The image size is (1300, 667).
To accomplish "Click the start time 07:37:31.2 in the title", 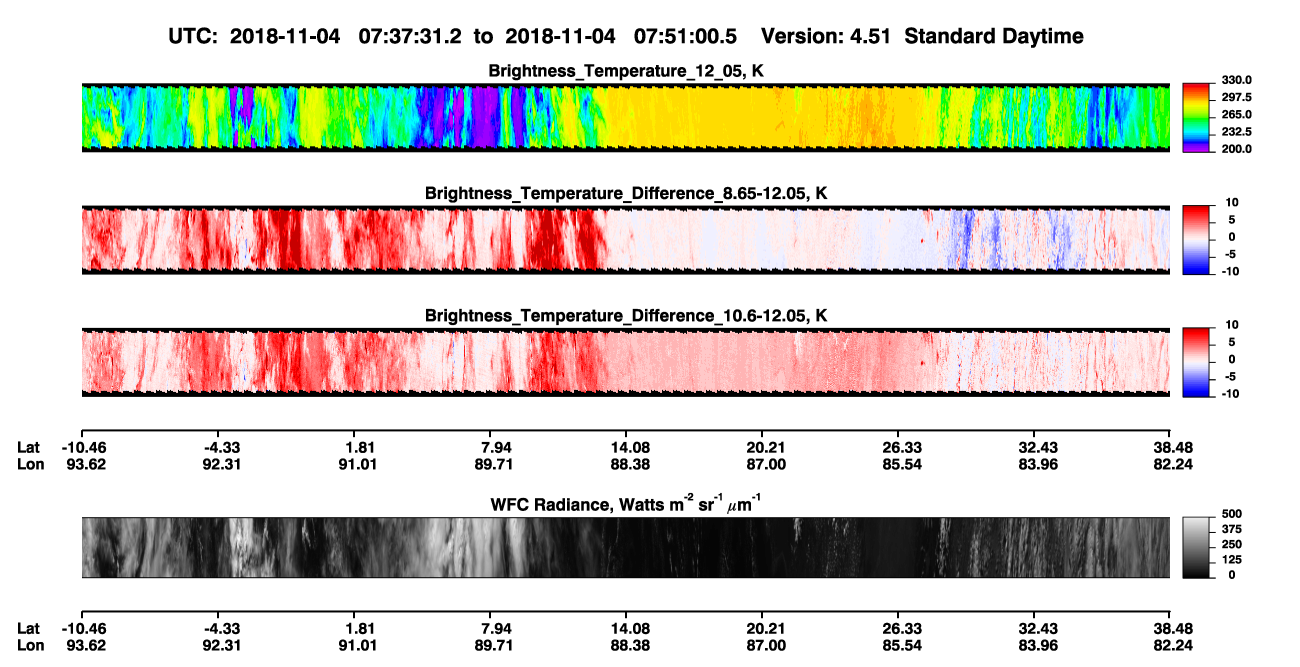I will click(408, 37).
